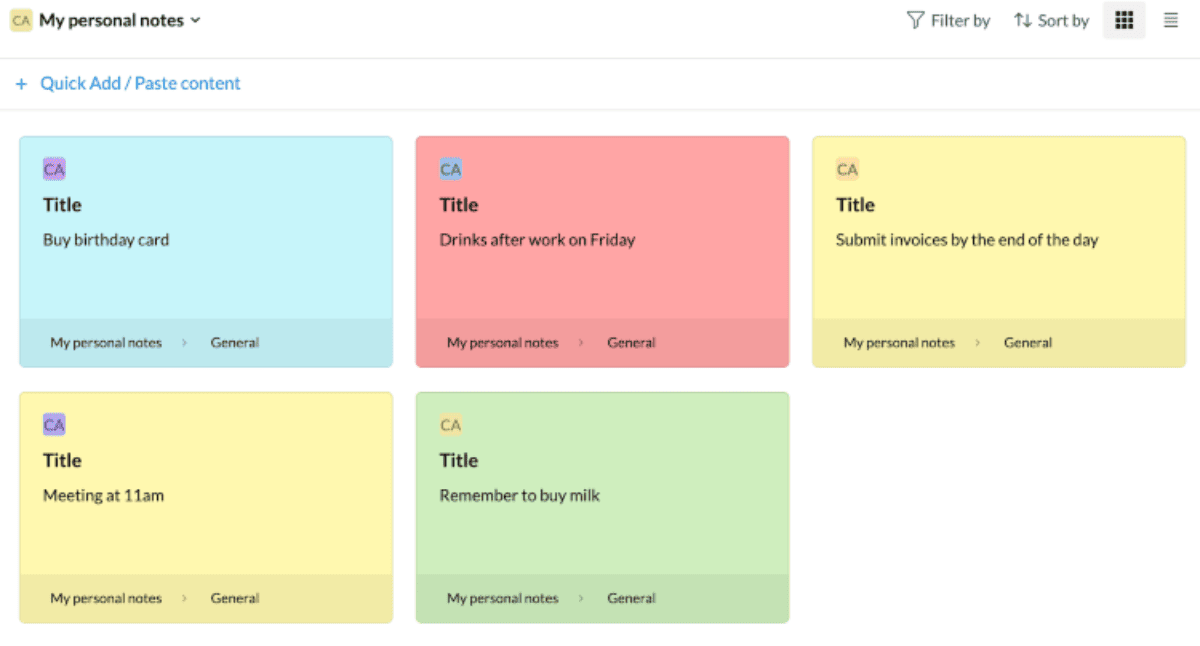Click CA avatar on Meeting at 11am note
This screenshot has width=1200, height=646.
(x=54, y=425)
